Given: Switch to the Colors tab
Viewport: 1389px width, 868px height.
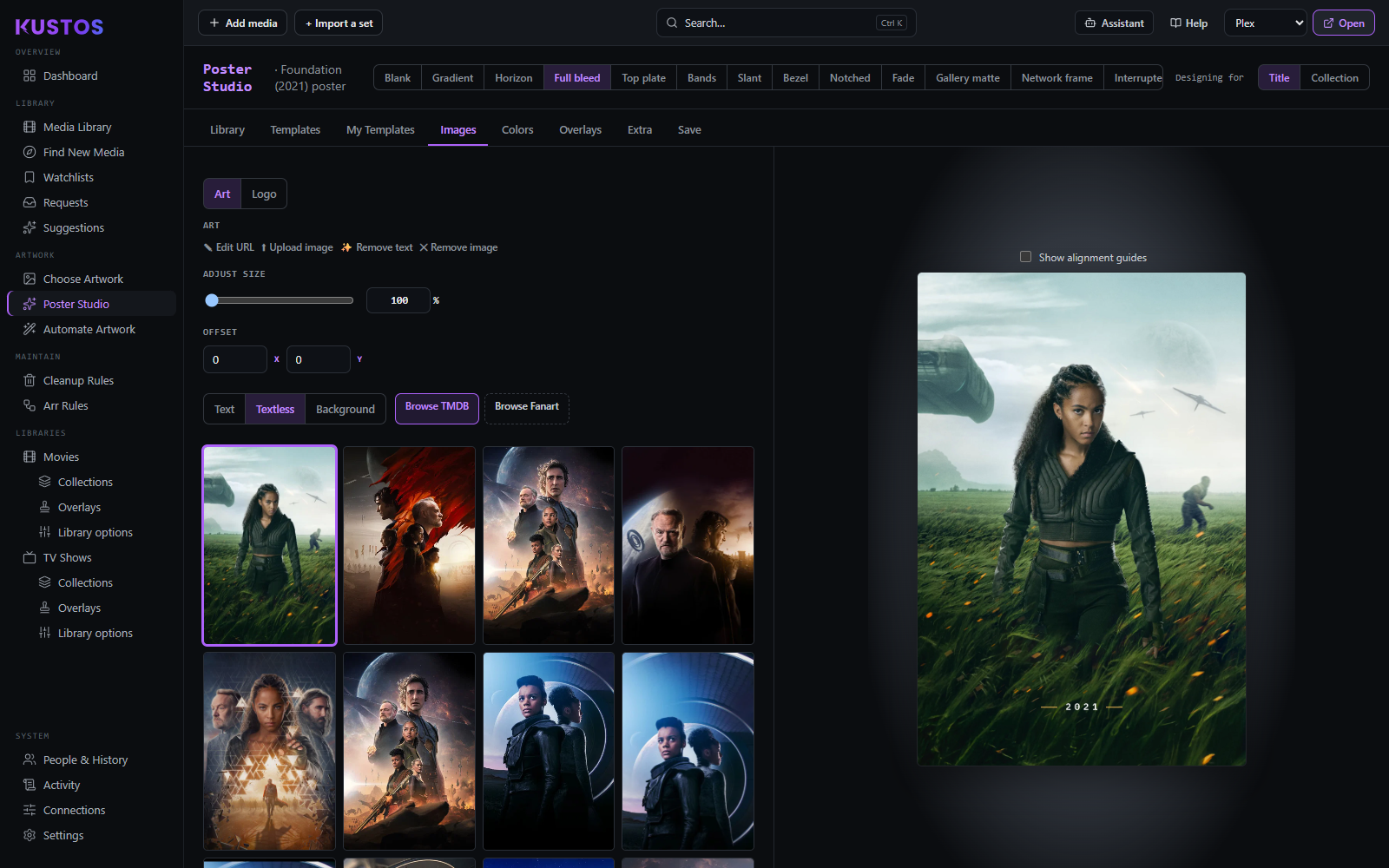Looking at the screenshot, I should point(517,129).
